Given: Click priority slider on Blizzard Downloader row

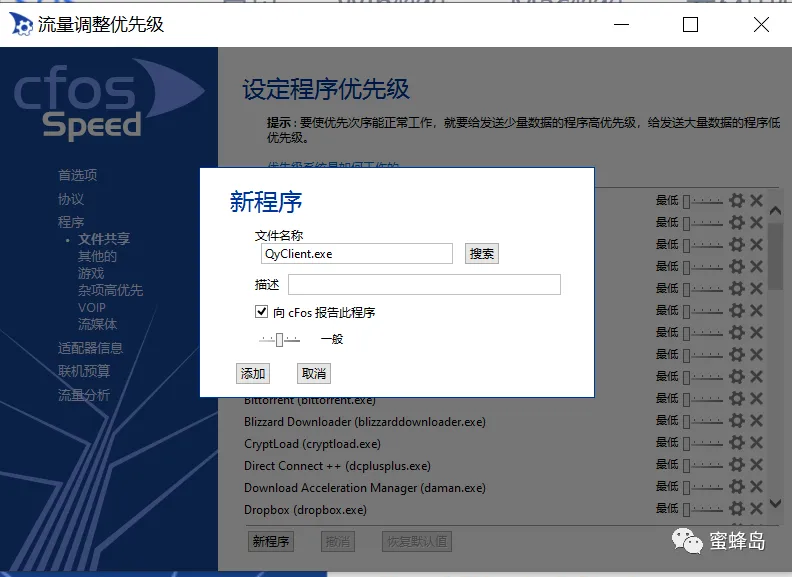Looking at the screenshot, I should pos(703,421).
